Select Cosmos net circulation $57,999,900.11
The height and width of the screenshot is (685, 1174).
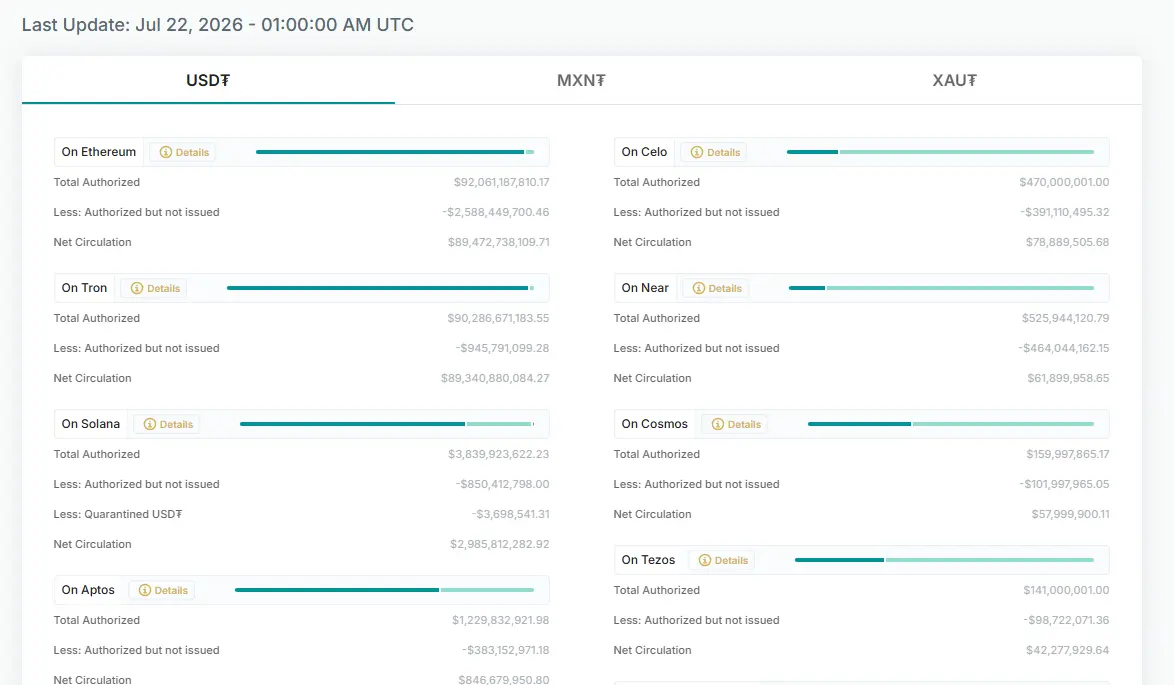click(1070, 515)
